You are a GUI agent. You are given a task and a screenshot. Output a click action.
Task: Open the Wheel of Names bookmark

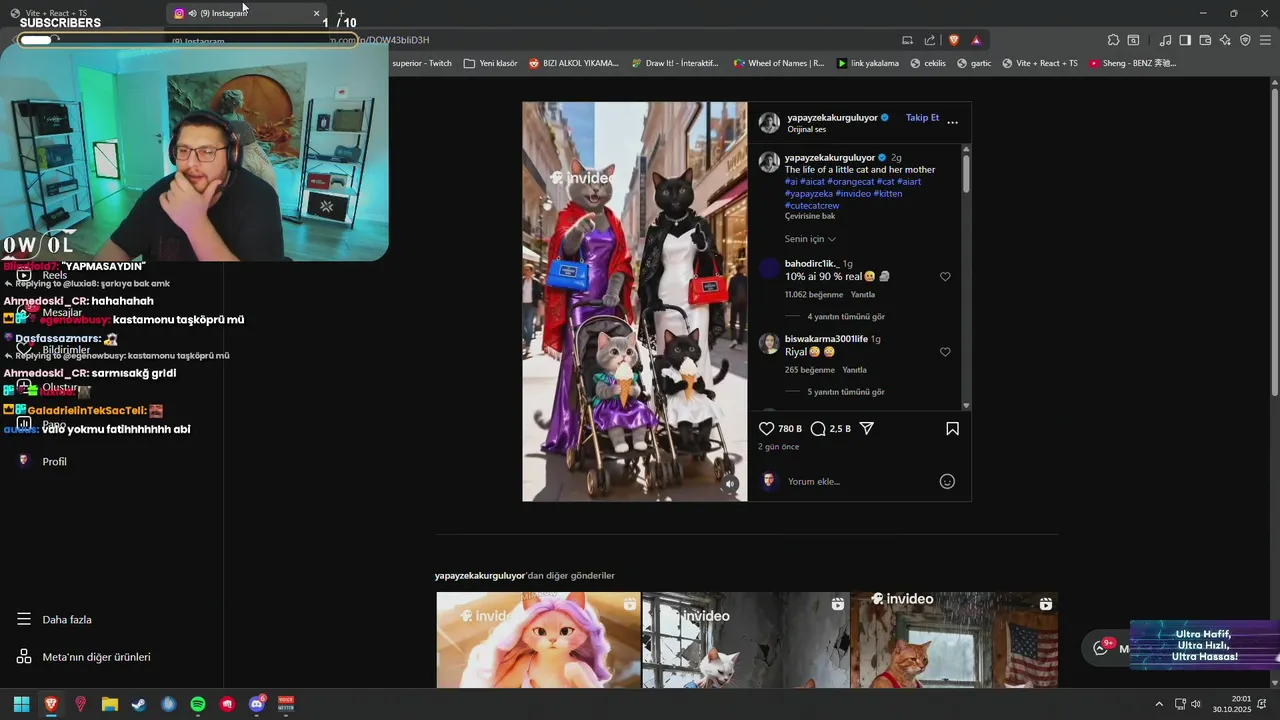(779, 63)
